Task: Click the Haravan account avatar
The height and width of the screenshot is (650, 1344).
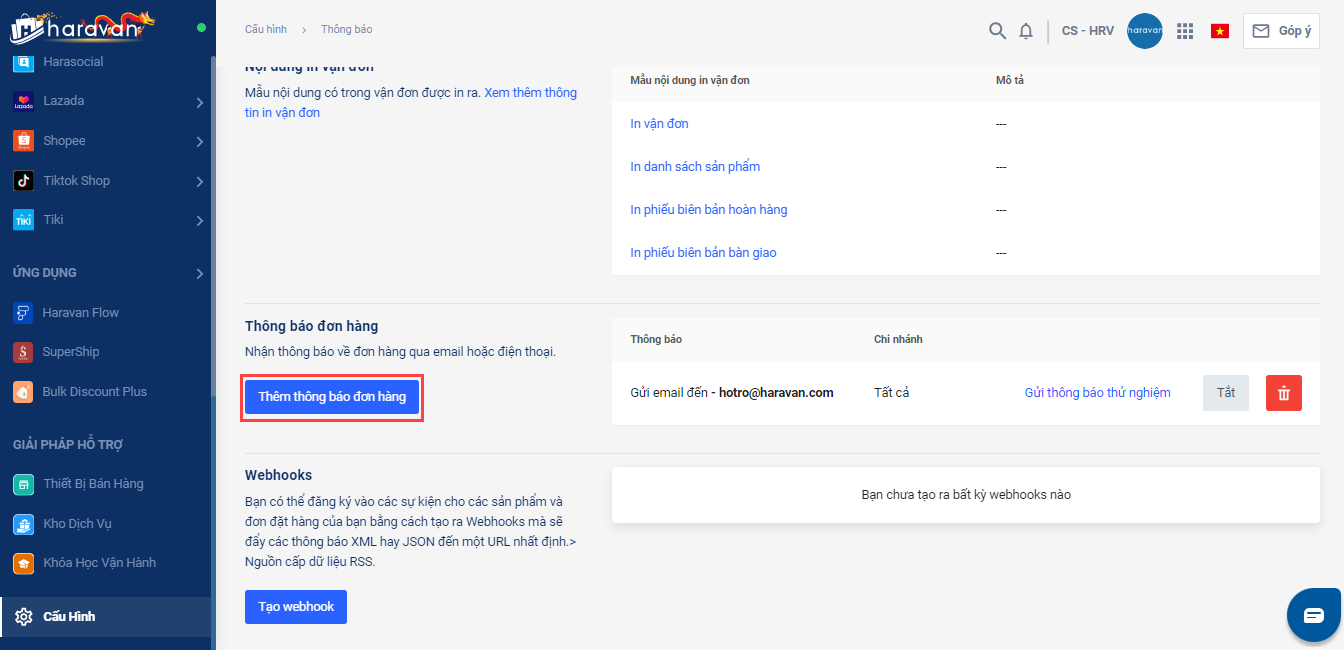Action: (x=1144, y=31)
